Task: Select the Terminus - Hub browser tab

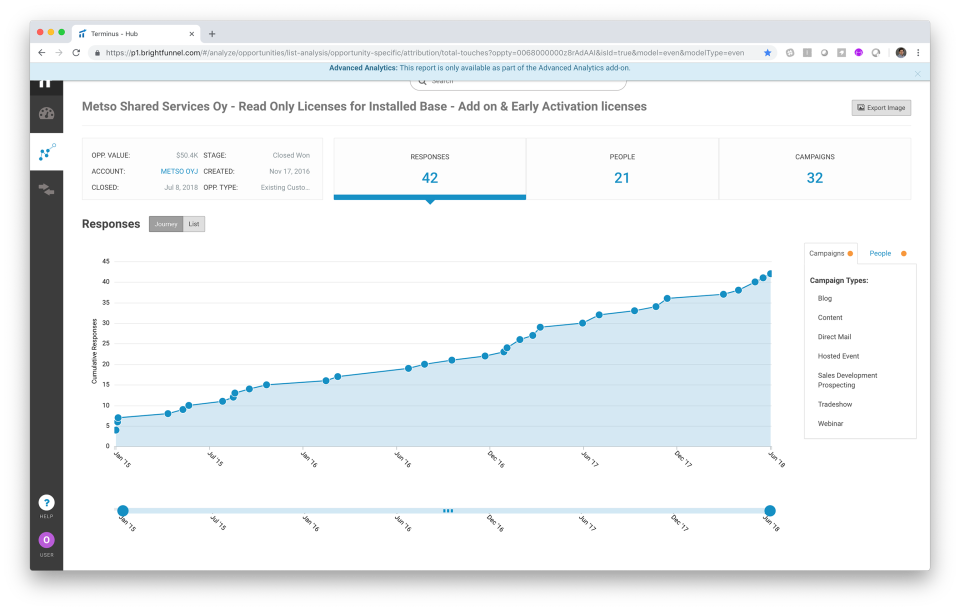Action: coord(136,34)
